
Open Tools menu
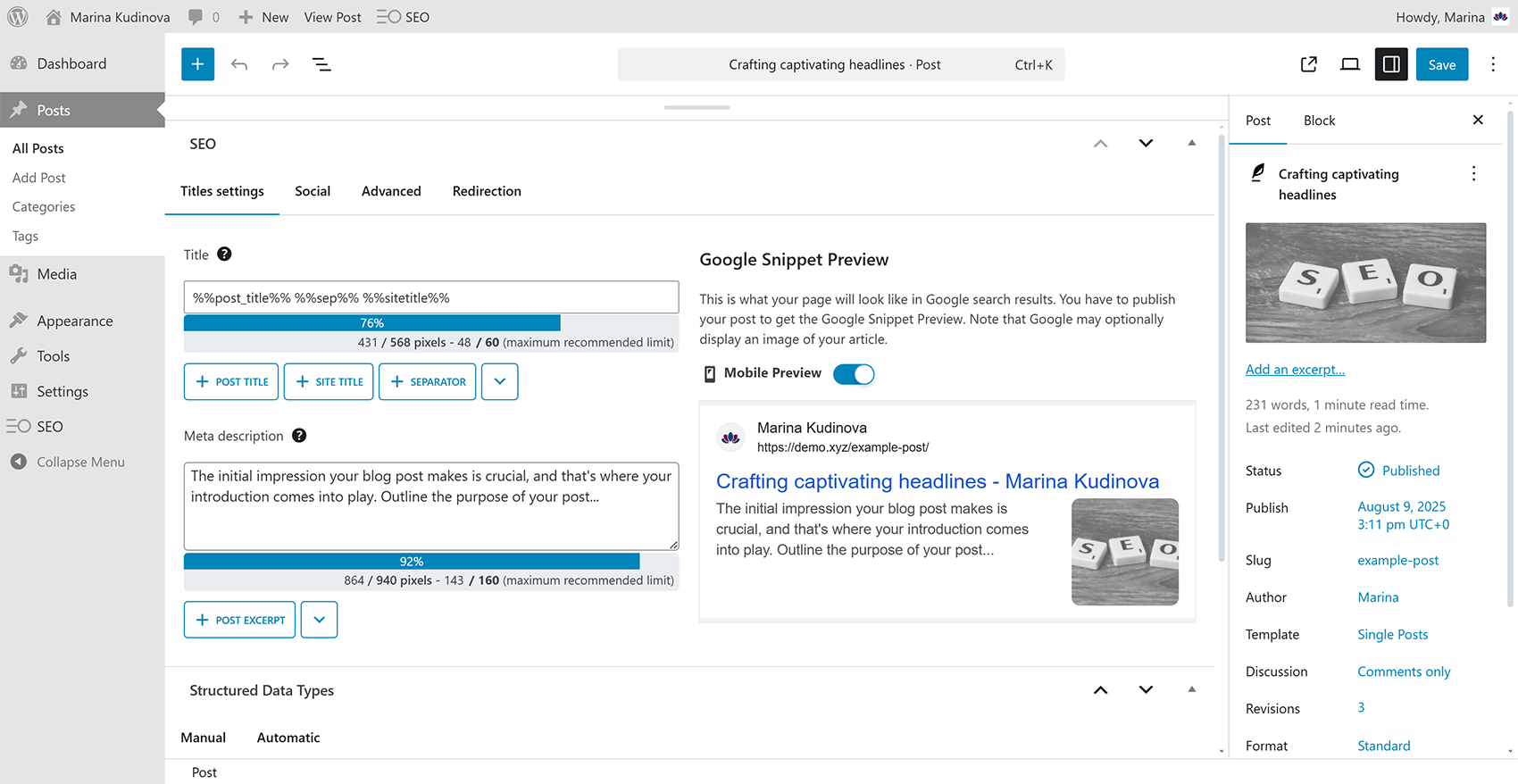(x=82, y=356)
